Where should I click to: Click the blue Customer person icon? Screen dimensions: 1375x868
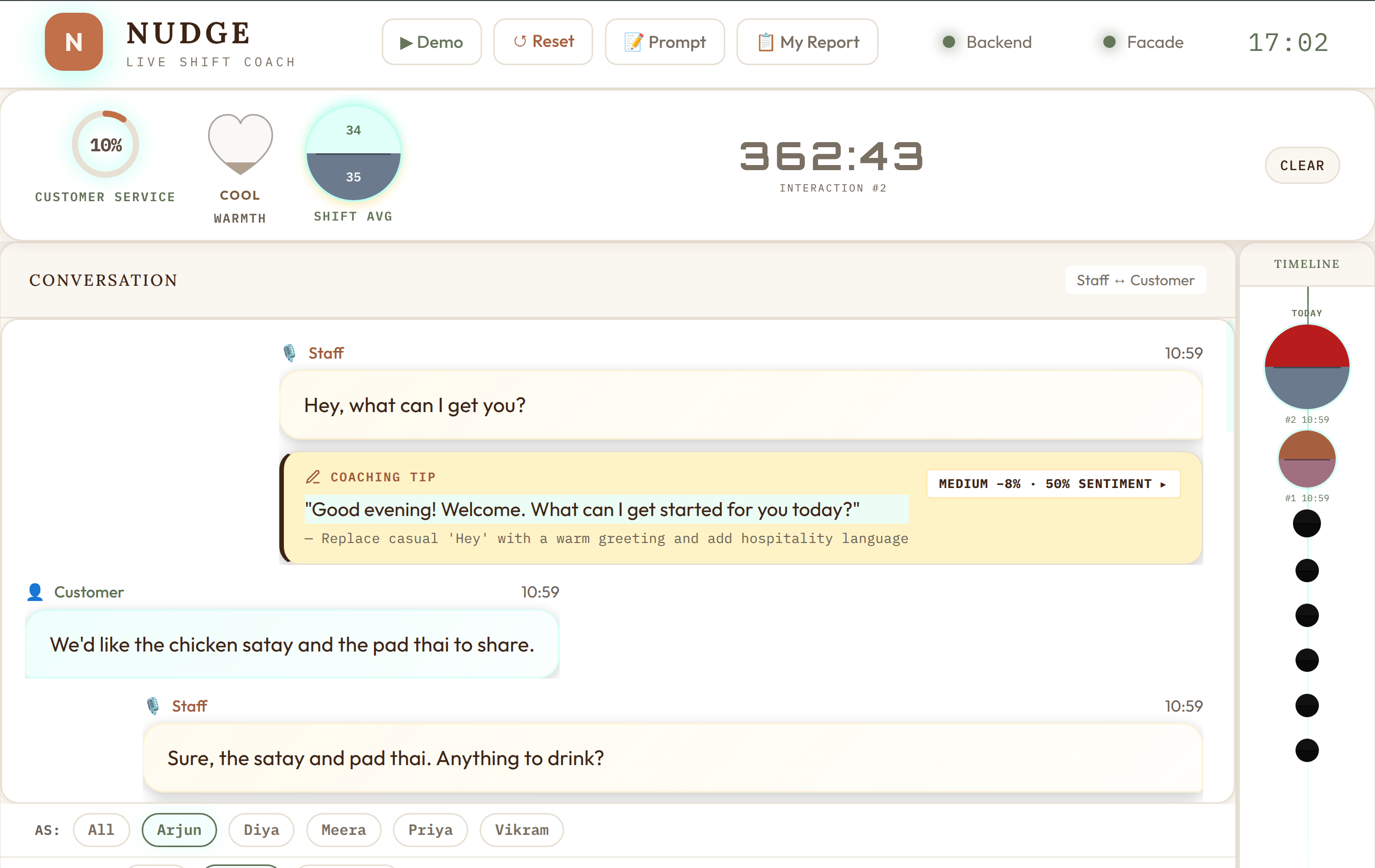(x=35, y=592)
